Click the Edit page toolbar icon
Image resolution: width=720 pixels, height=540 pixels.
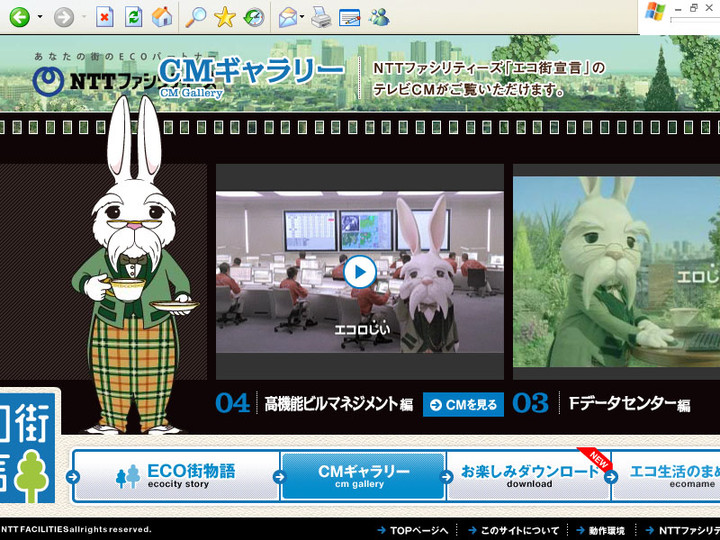(x=349, y=18)
